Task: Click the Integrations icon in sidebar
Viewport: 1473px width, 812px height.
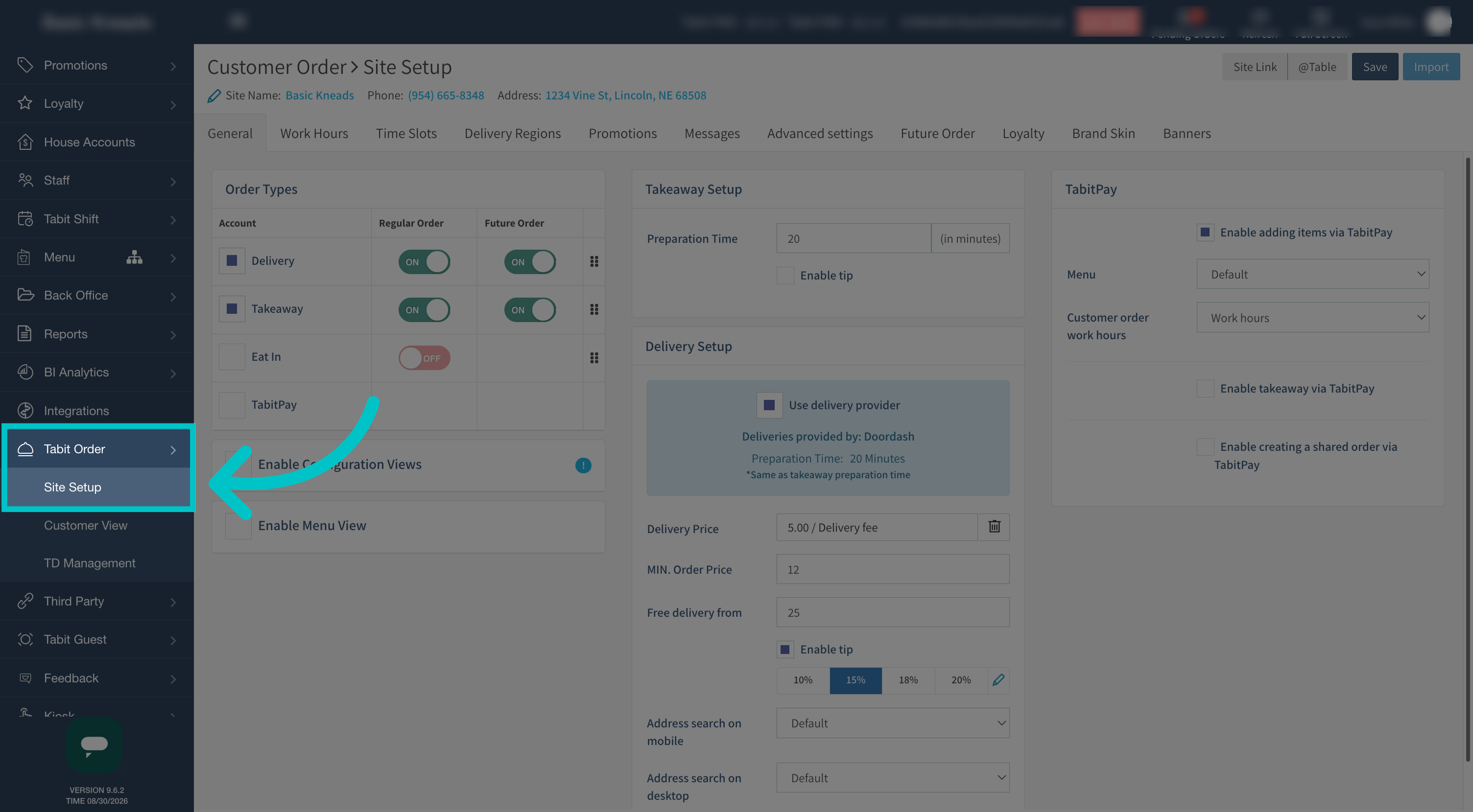Action: point(24,410)
